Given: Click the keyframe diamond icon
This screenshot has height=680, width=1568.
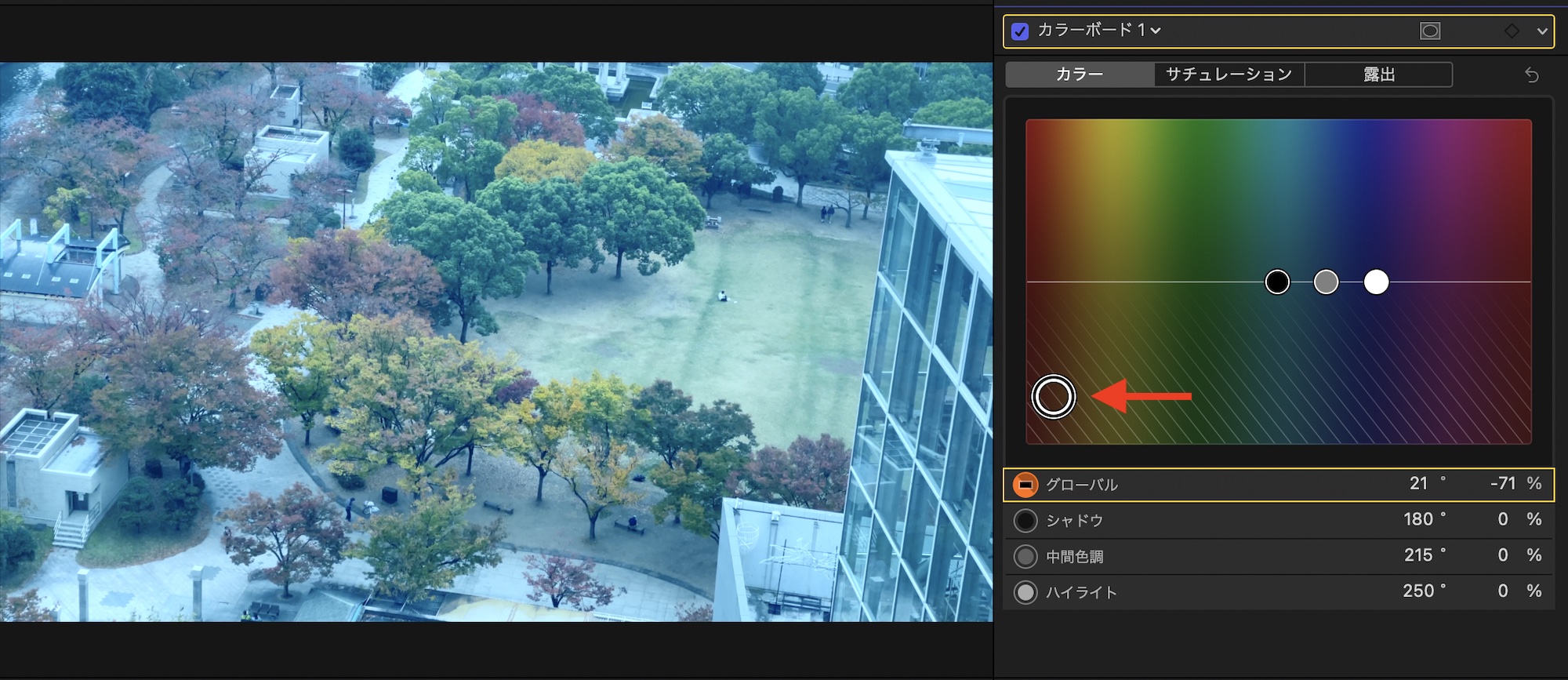Looking at the screenshot, I should click(1512, 31).
